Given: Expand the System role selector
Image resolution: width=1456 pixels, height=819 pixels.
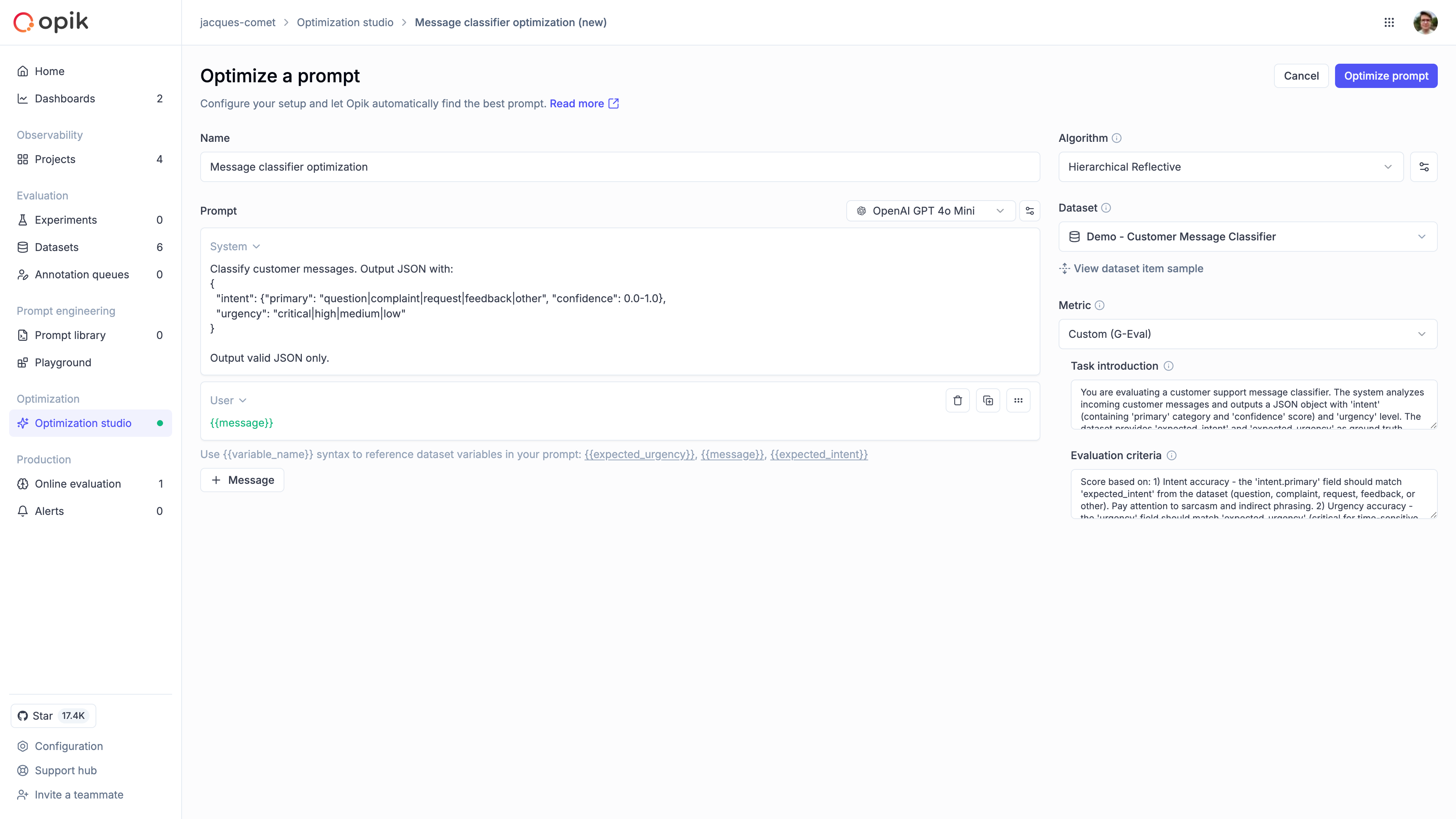Looking at the screenshot, I should (235, 246).
